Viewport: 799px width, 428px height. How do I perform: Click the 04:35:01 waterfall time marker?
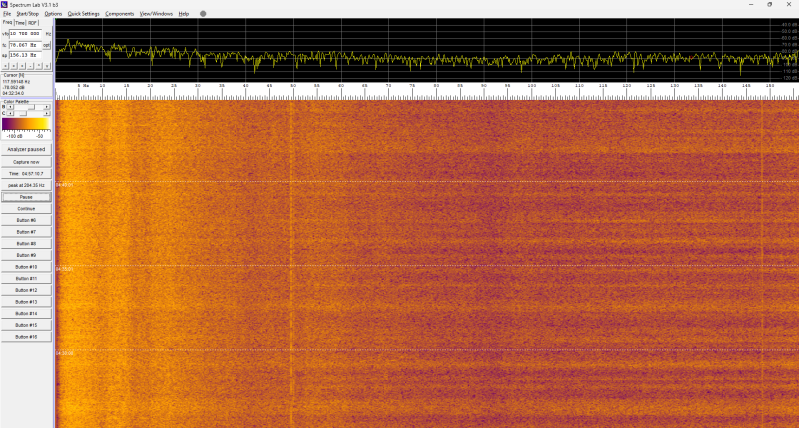point(64,269)
